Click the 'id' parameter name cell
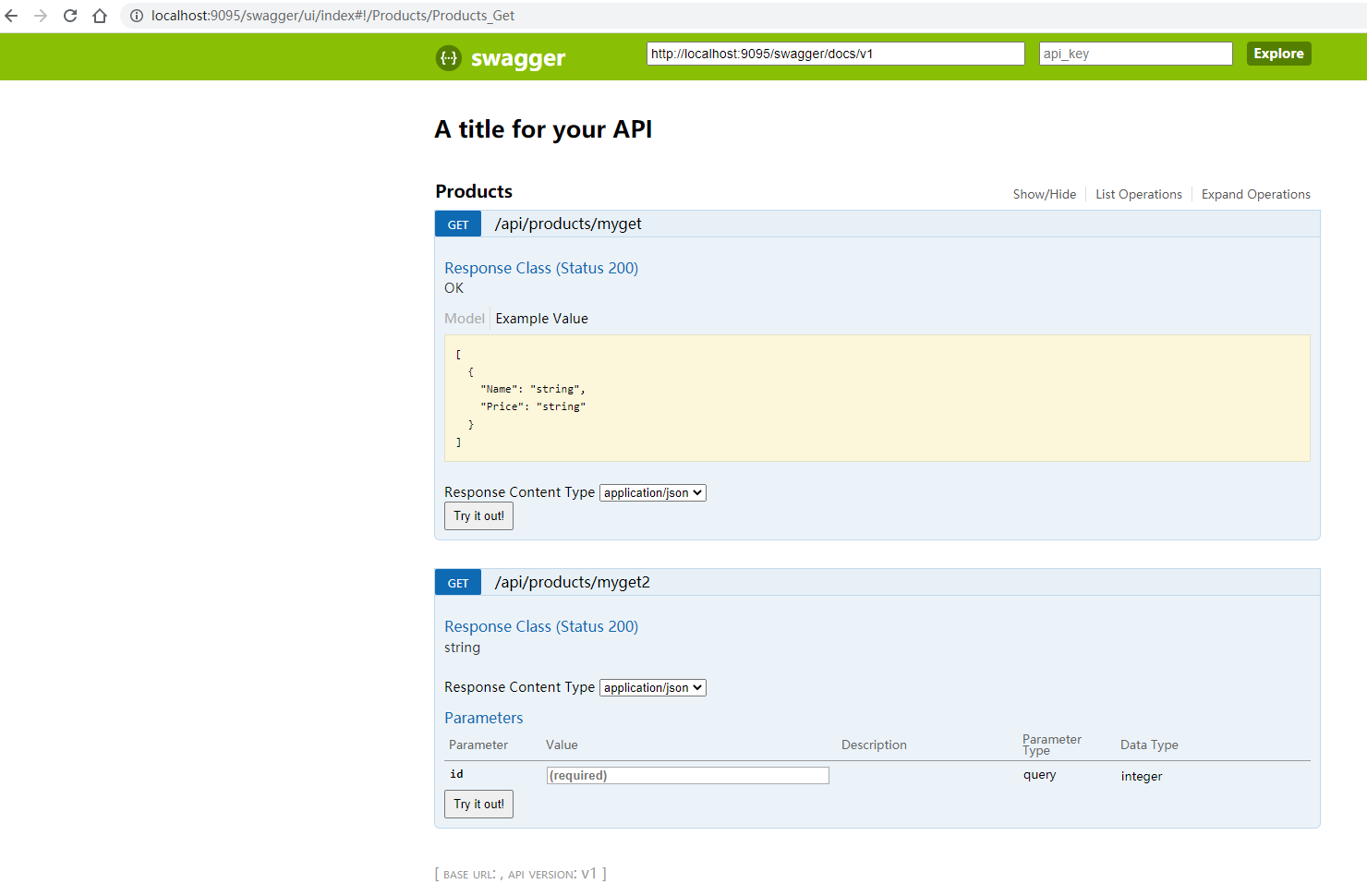This screenshot has height=896, width=1367. click(457, 774)
